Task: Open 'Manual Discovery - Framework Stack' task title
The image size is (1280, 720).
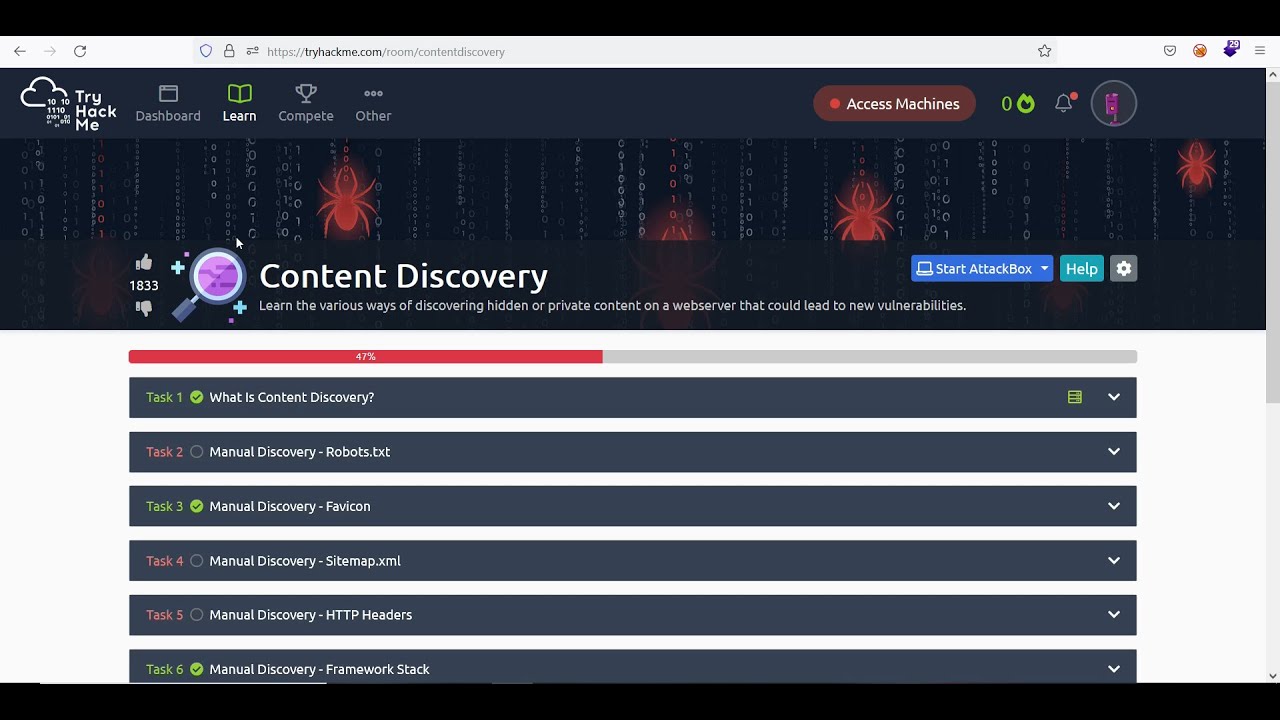Action: click(x=320, y=669)
